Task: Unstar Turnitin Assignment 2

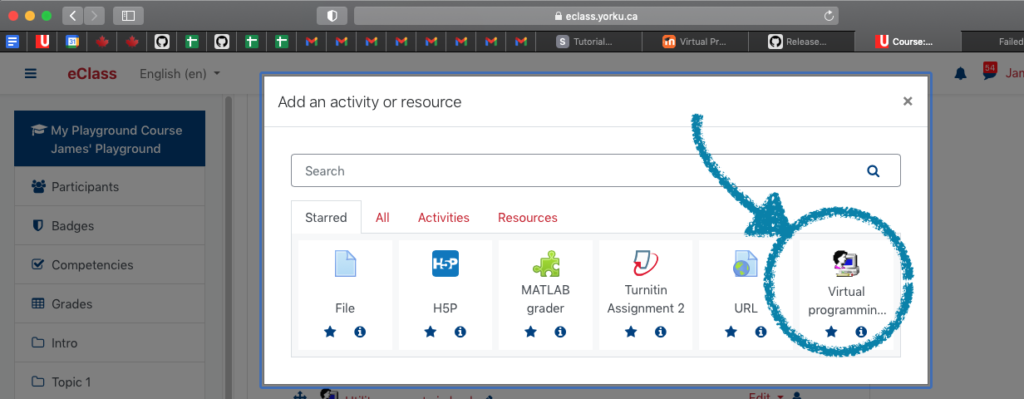Action: tap(631, 332)
